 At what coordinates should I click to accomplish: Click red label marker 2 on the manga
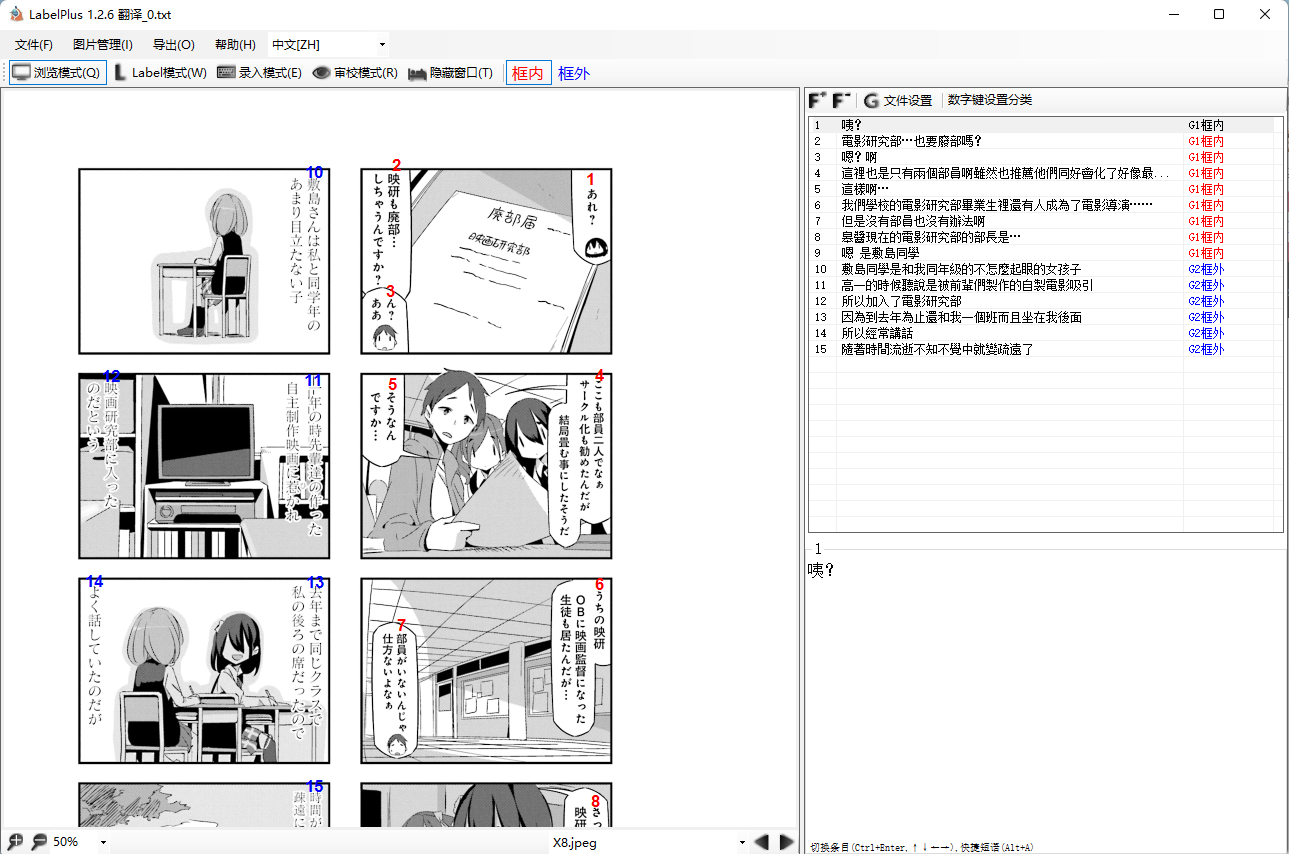396,166
